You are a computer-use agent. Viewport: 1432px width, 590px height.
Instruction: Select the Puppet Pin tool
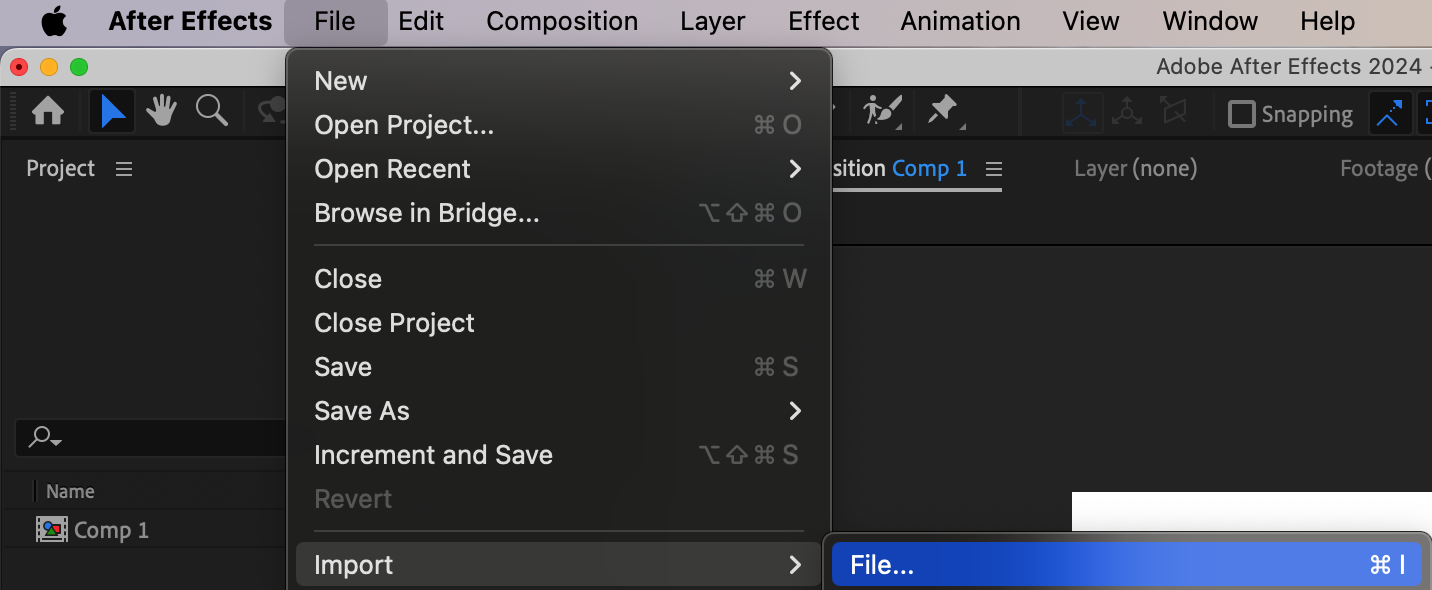pyautogui.click(x=943, y=112)
